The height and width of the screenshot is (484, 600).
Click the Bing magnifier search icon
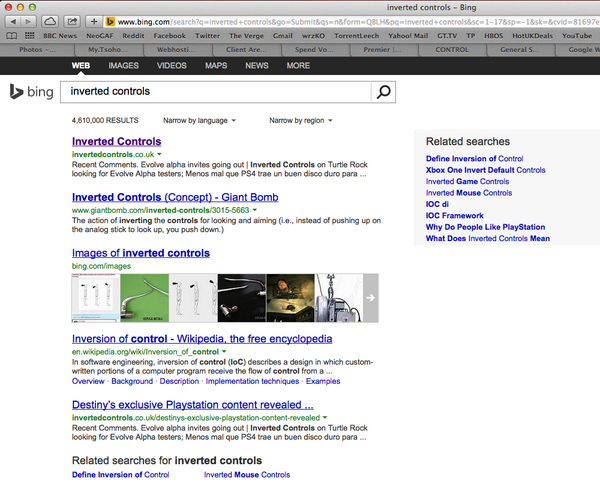(x=383, y=92)
